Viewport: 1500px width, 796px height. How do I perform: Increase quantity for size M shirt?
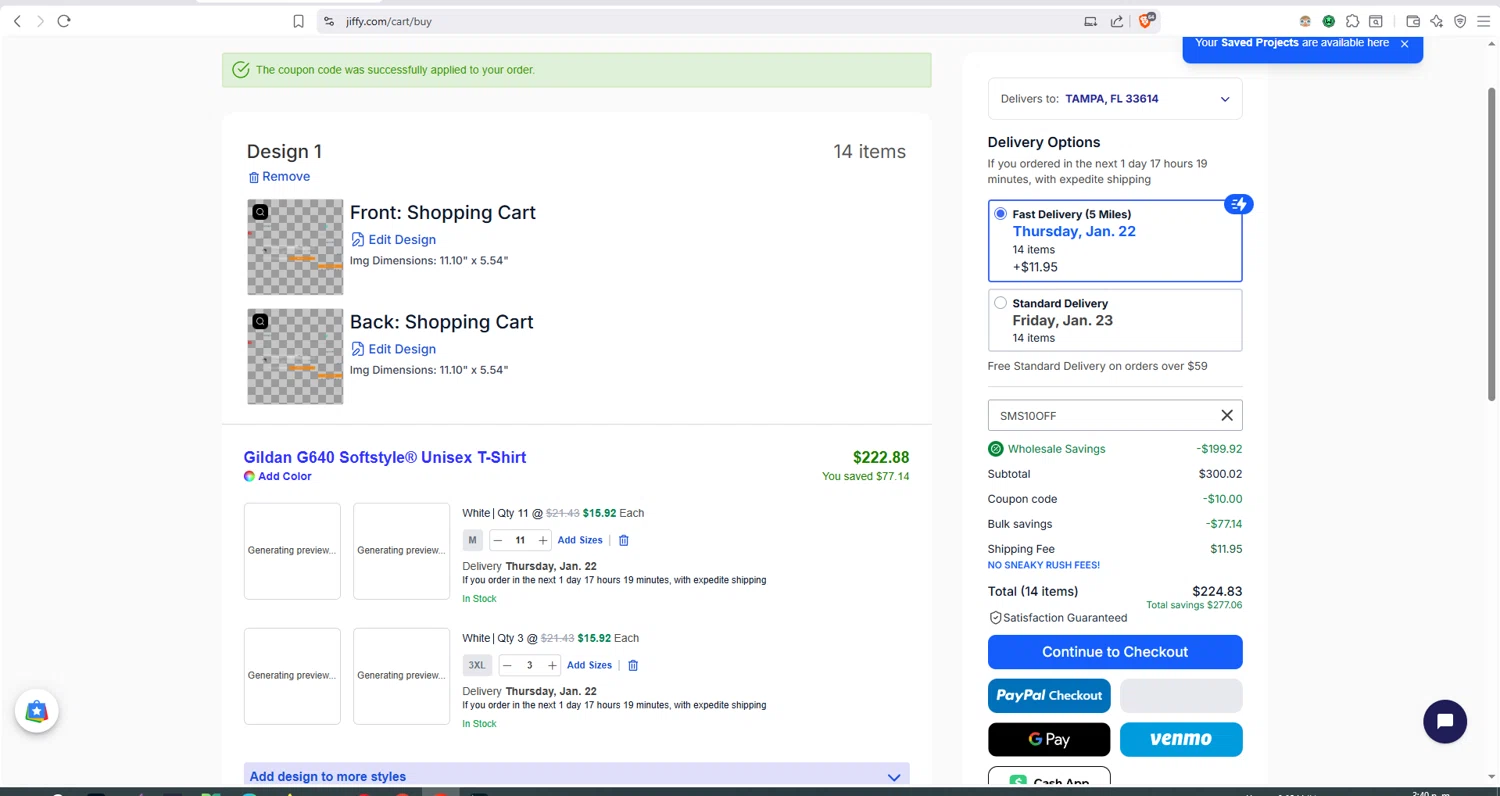tap(543, 541)
